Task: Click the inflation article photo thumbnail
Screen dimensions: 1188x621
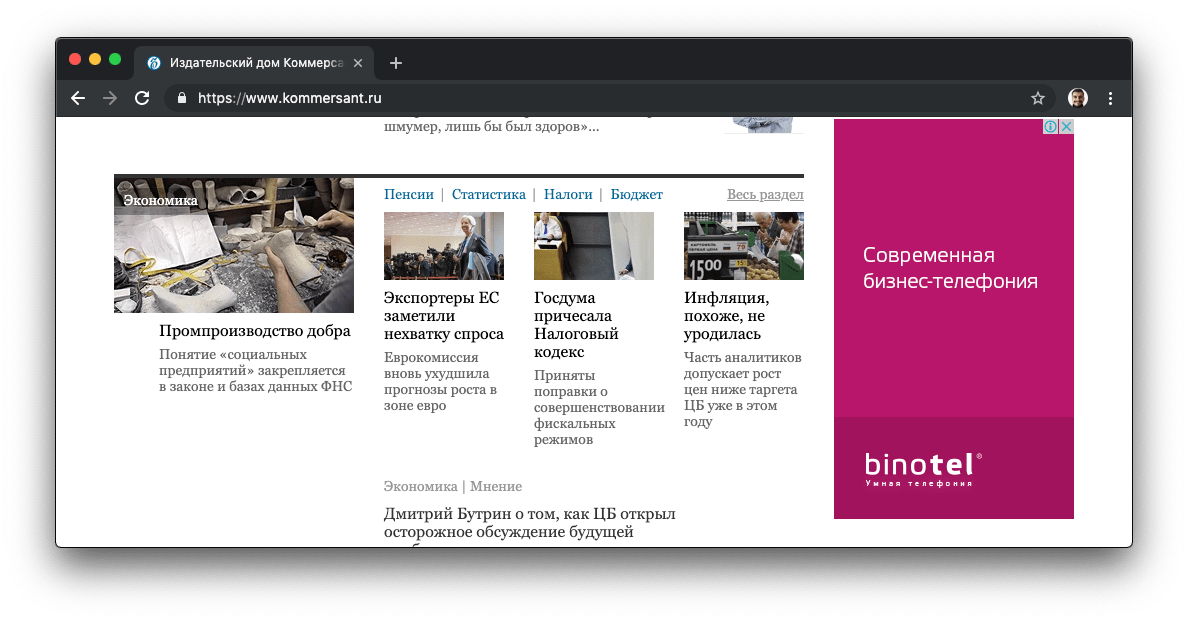Action: [x=743, y=245]
